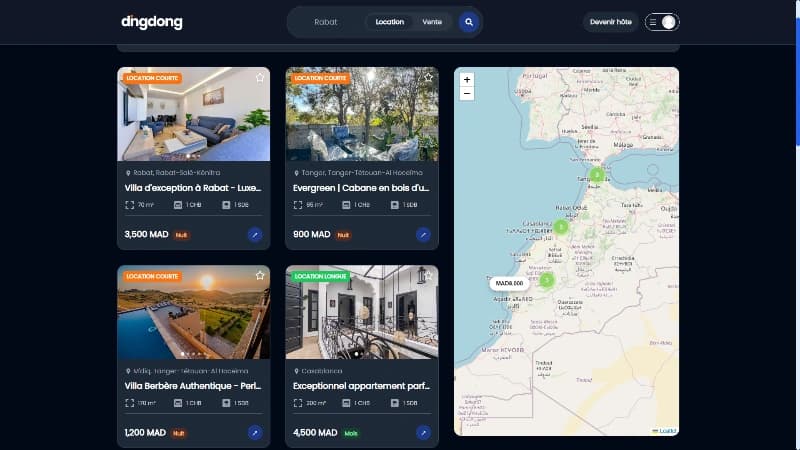800x450 pixels.
Task: Star the Evergreen Cabane en bois listing
Action: [x=428, y=77]
